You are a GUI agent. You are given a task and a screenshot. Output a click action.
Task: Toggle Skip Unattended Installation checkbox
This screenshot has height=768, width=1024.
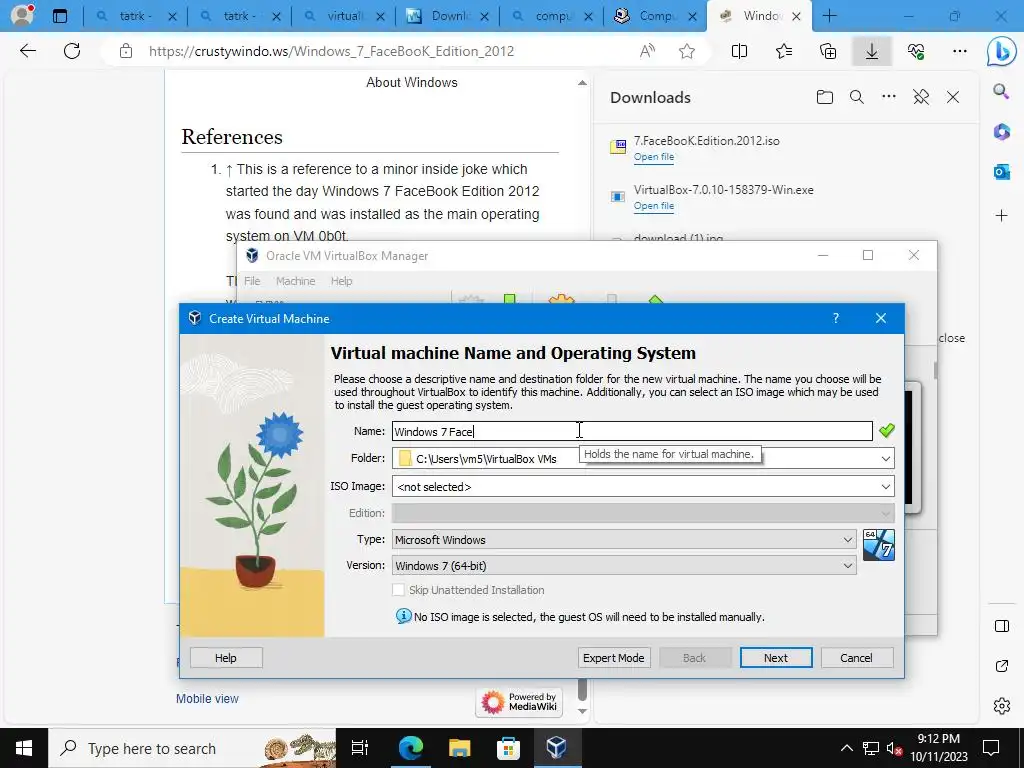[398, 590]
